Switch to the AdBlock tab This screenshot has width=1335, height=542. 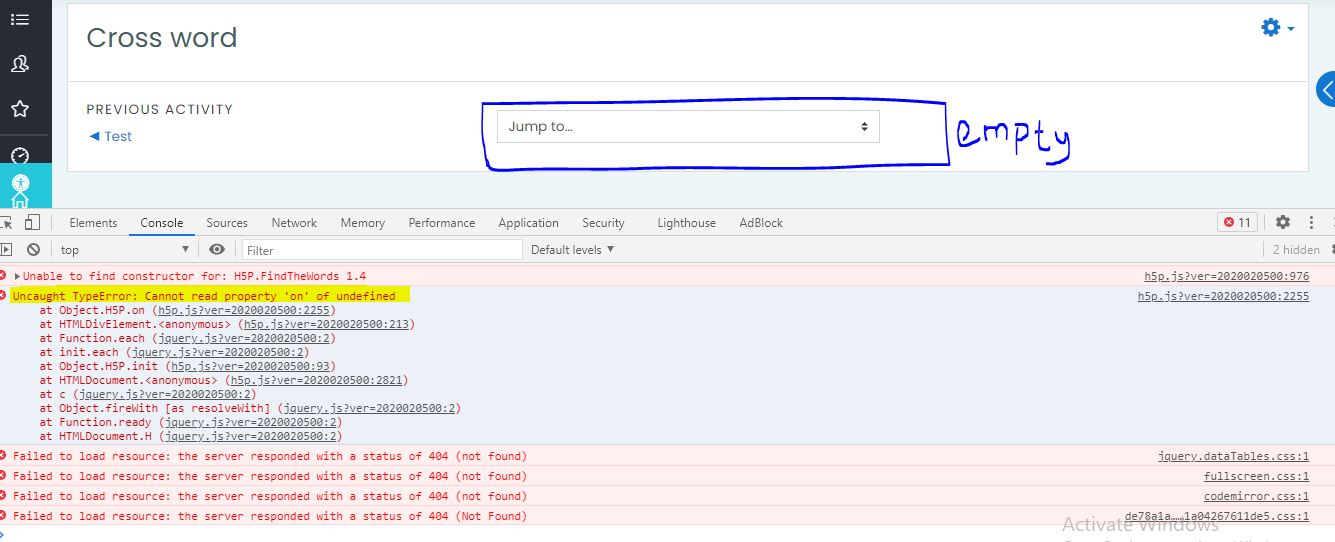click(x=761, y=223)
